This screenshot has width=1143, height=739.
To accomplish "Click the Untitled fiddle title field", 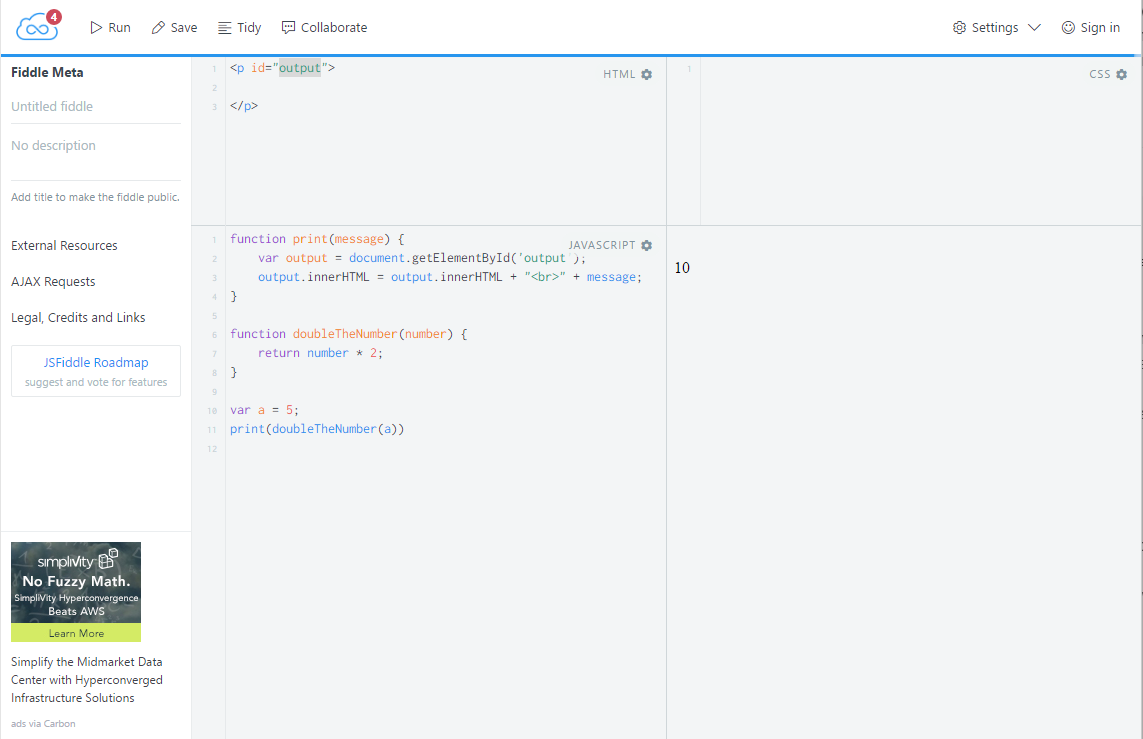I will pyautogui.click(x=95, y=107).
